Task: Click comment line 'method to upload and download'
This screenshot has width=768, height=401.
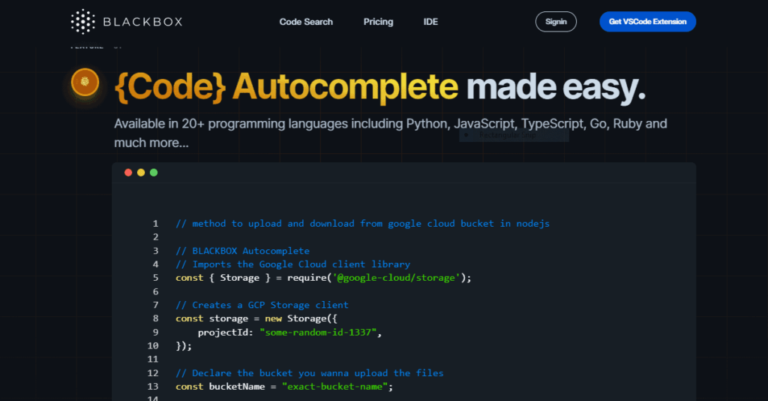Action: tap(362, 224)
